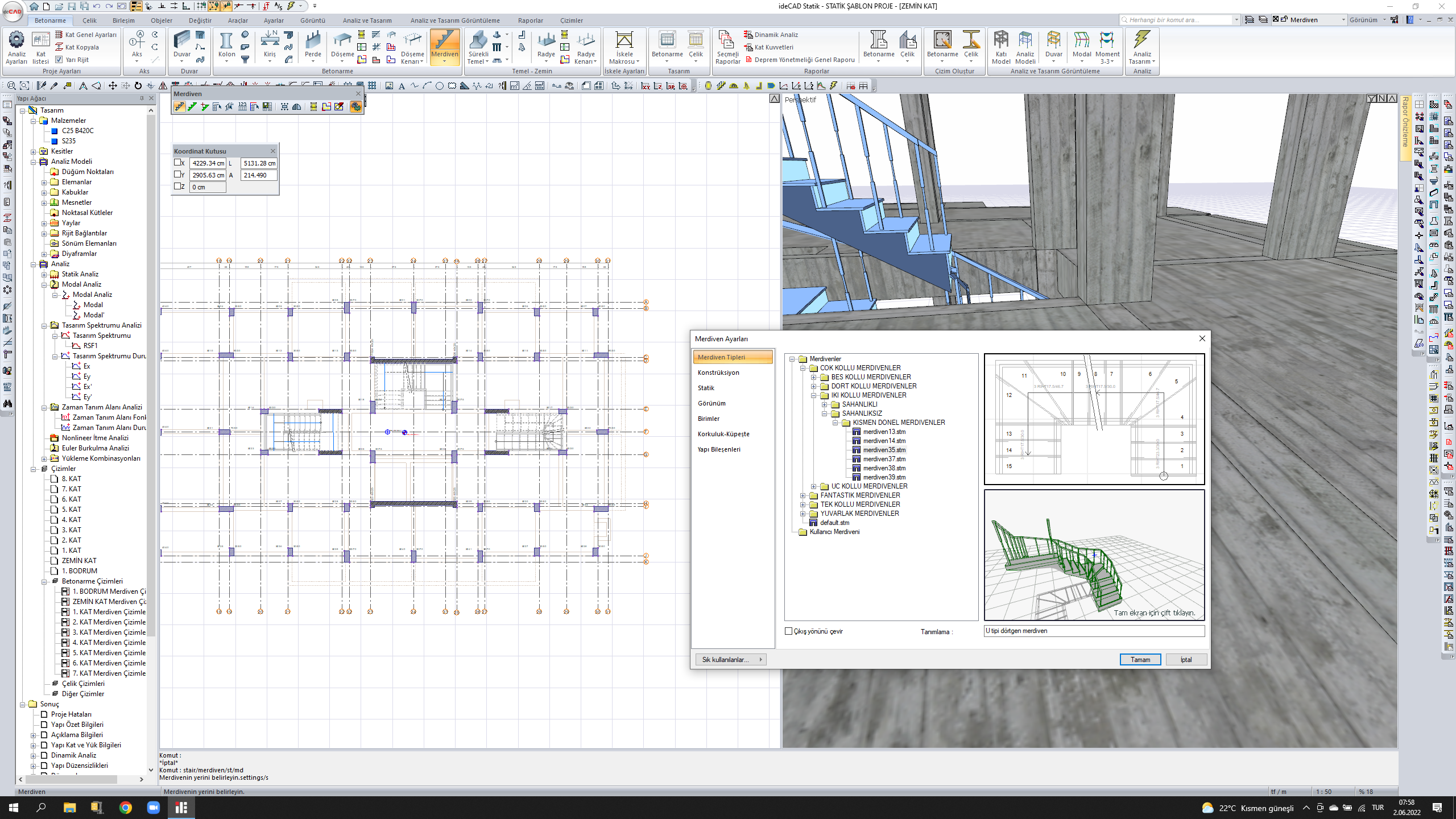Open the Analiz ve Tasarım ribbon tab
Viewport: 1456px width, 819px height.
pos(367,20)
